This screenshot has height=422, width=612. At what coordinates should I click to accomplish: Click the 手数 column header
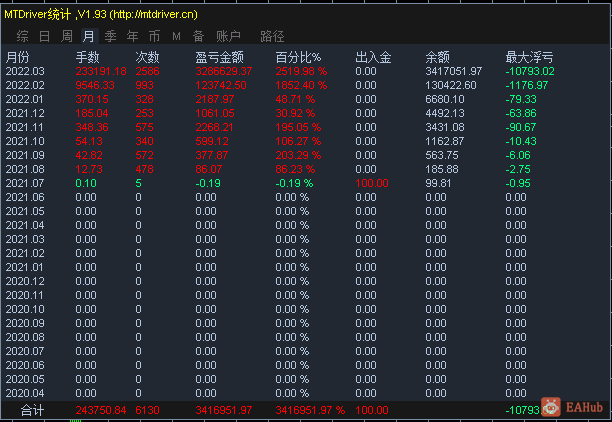(x=87, y=57)
